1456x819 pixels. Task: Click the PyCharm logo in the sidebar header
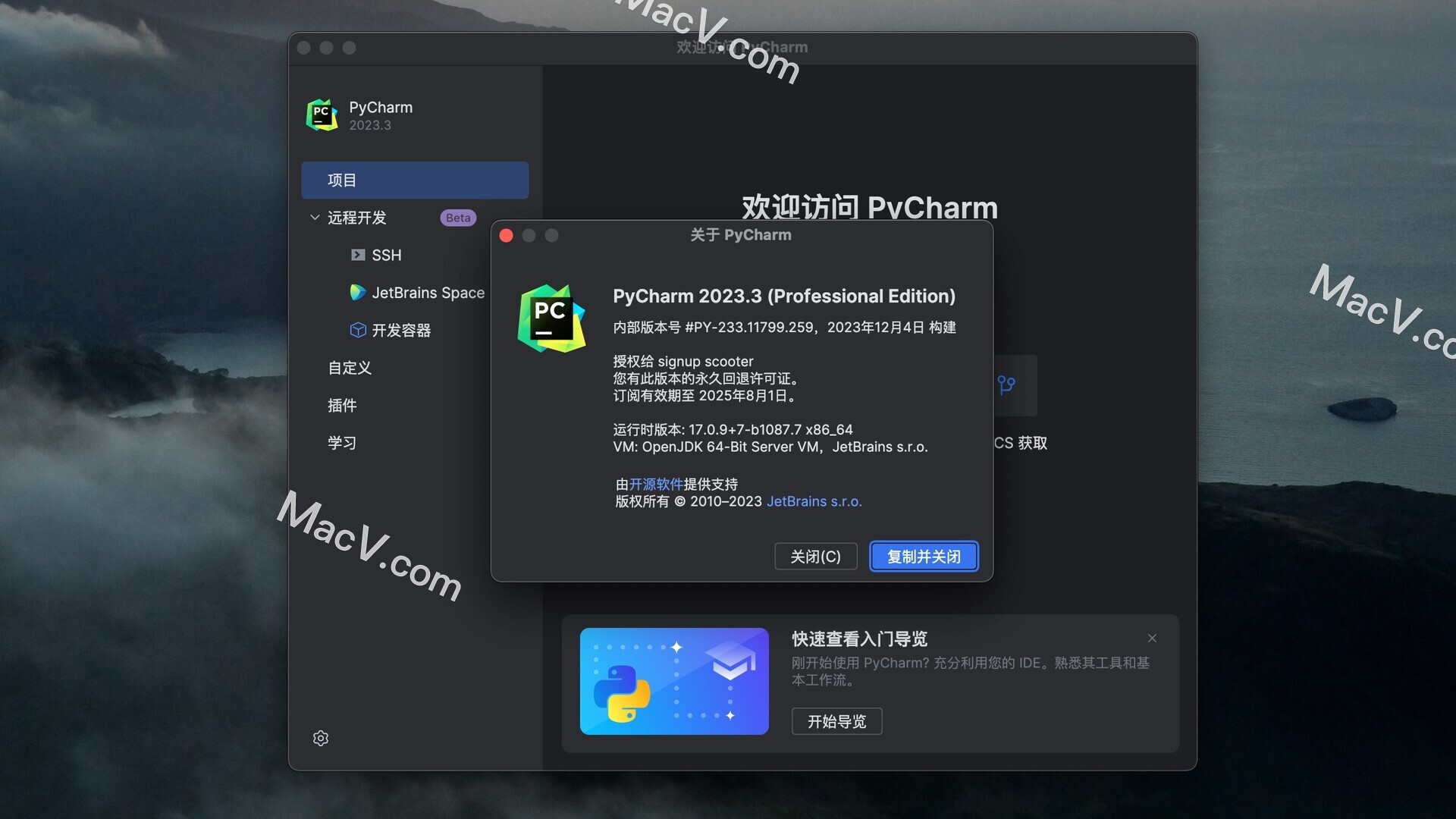[322, 115]
